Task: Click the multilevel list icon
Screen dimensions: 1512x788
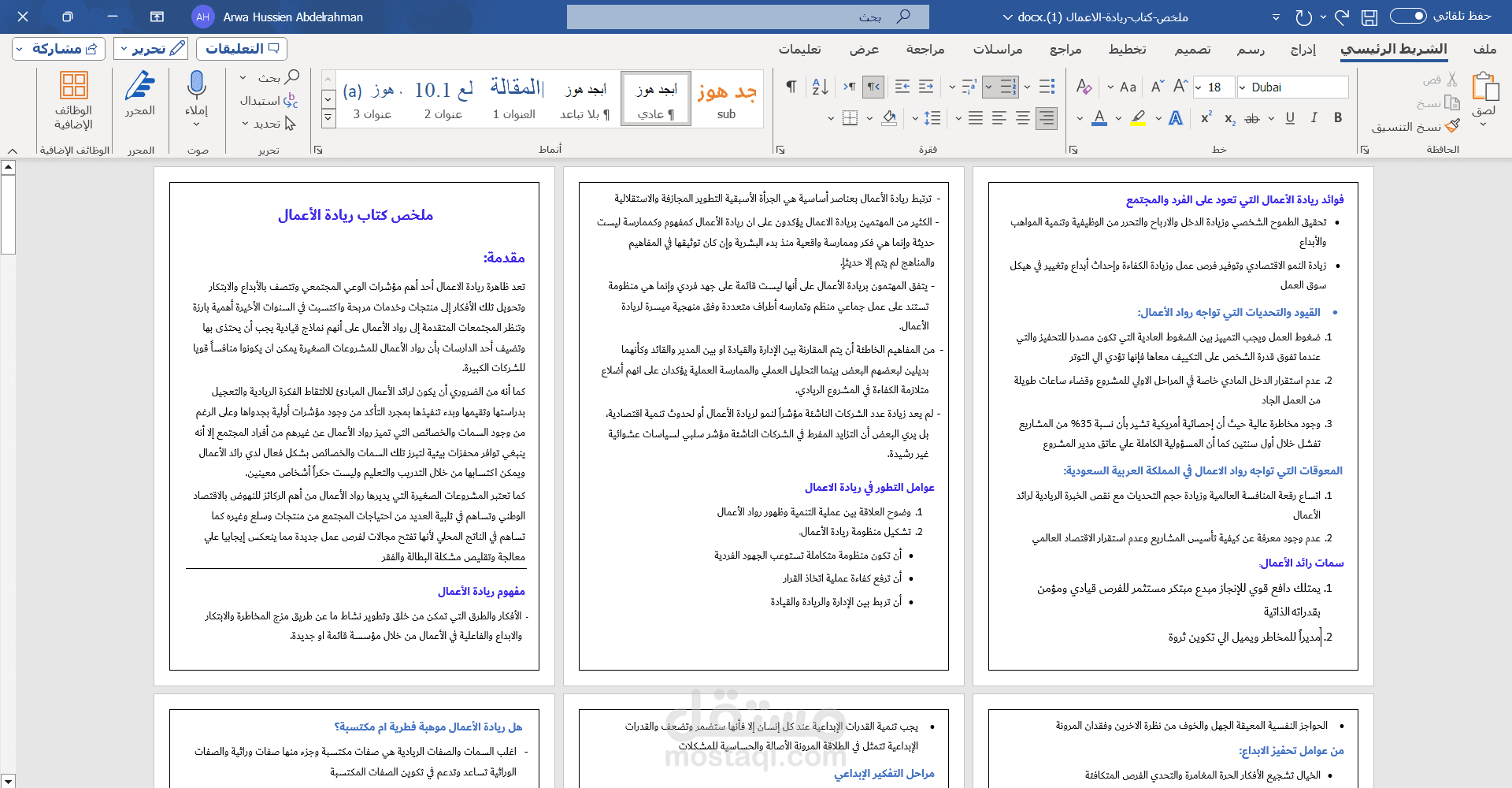Action: point(969,87)
